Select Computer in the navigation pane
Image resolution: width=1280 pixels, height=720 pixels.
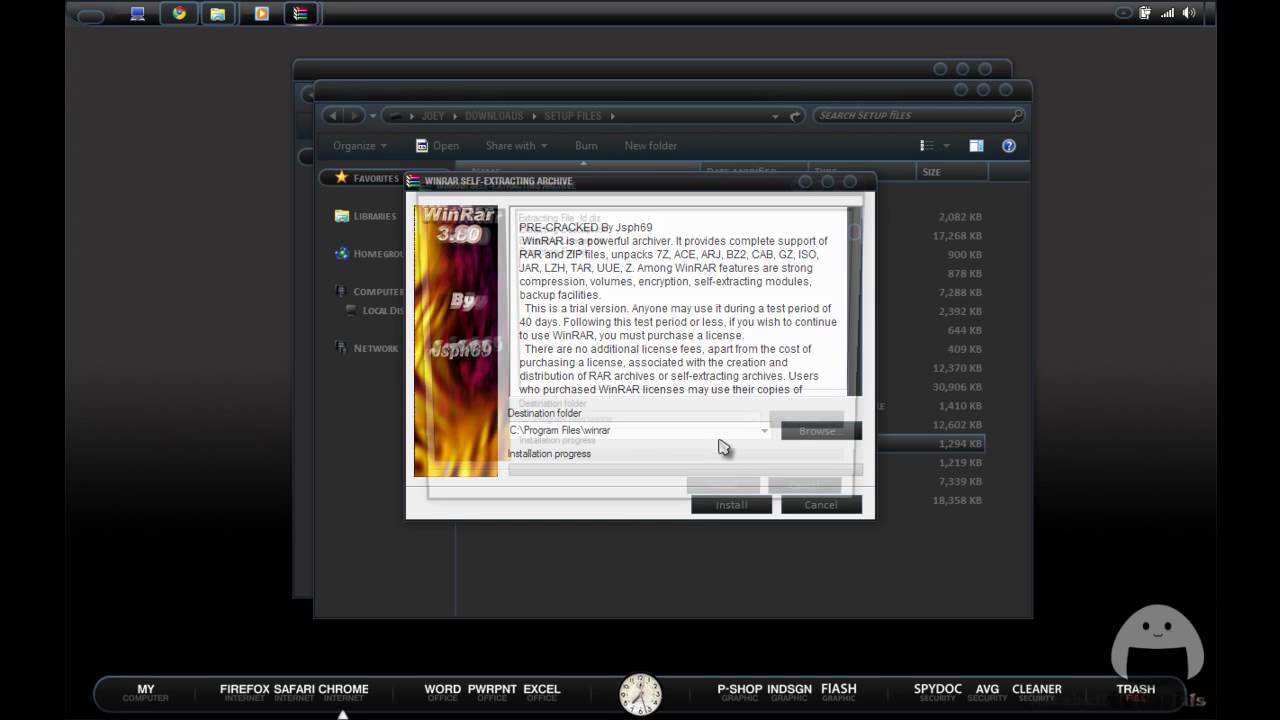[x=369, y=292]
